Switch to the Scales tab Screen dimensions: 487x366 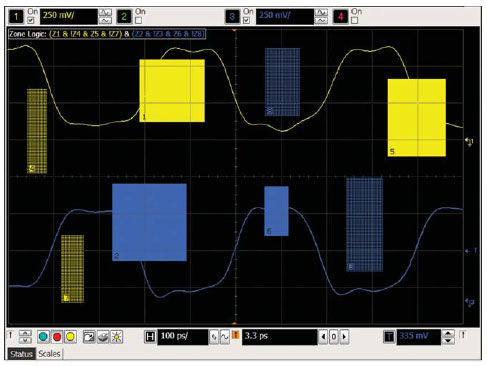pos(49,354)
